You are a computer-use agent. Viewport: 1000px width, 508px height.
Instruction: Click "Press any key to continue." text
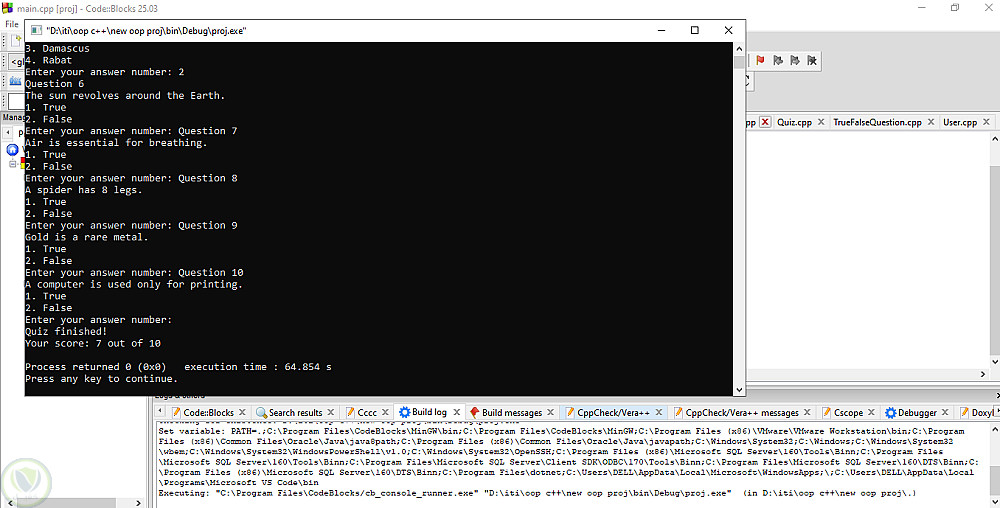101,379
